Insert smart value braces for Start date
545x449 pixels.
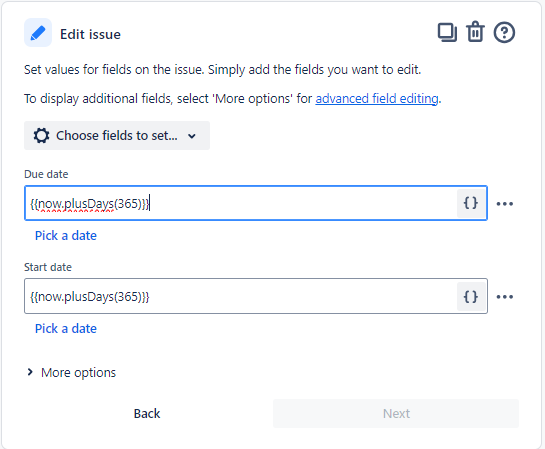pyautogui.click(x=471, y=296)
